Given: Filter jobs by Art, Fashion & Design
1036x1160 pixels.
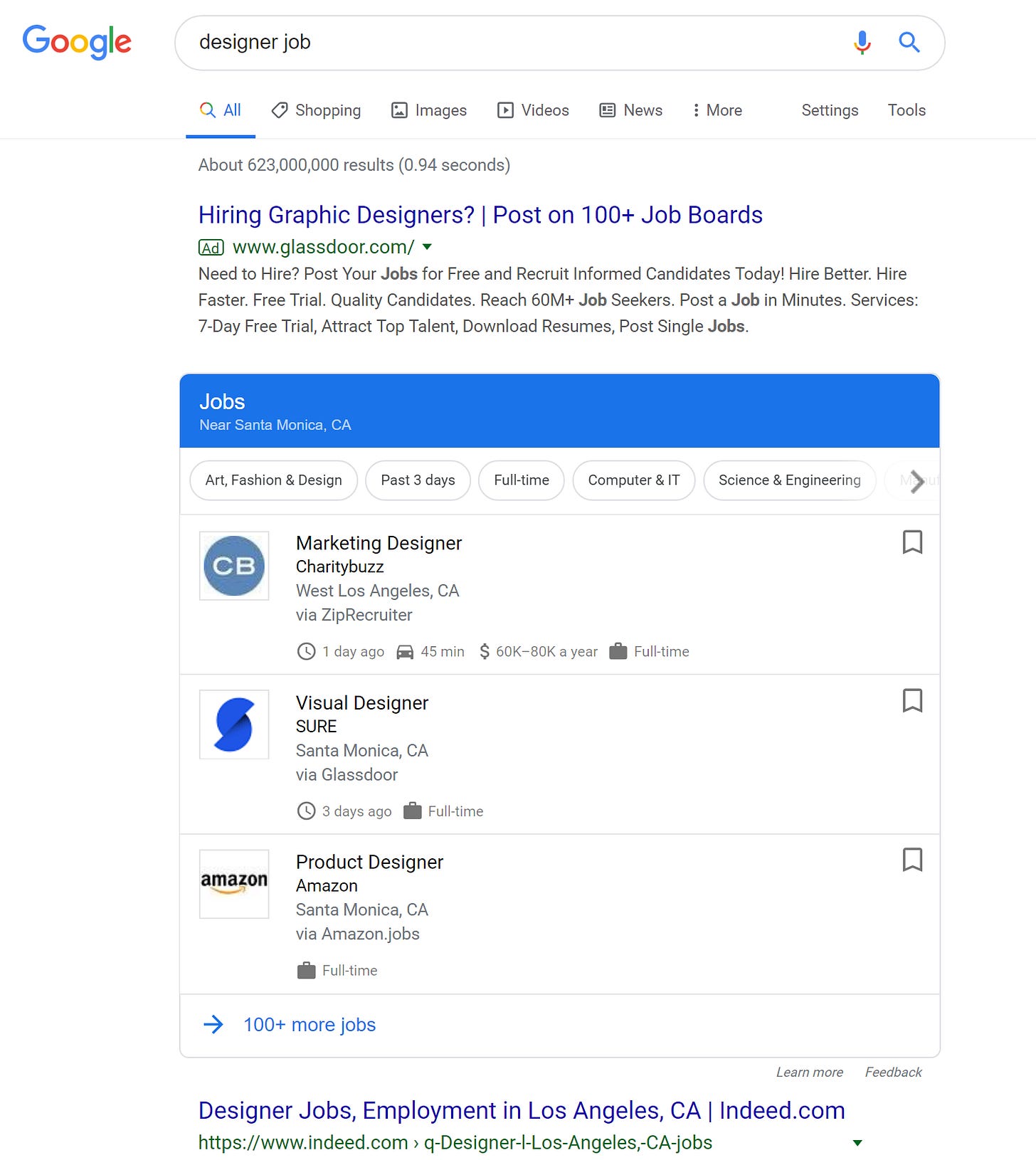Looking at the screenshot, I should point(273,480).
